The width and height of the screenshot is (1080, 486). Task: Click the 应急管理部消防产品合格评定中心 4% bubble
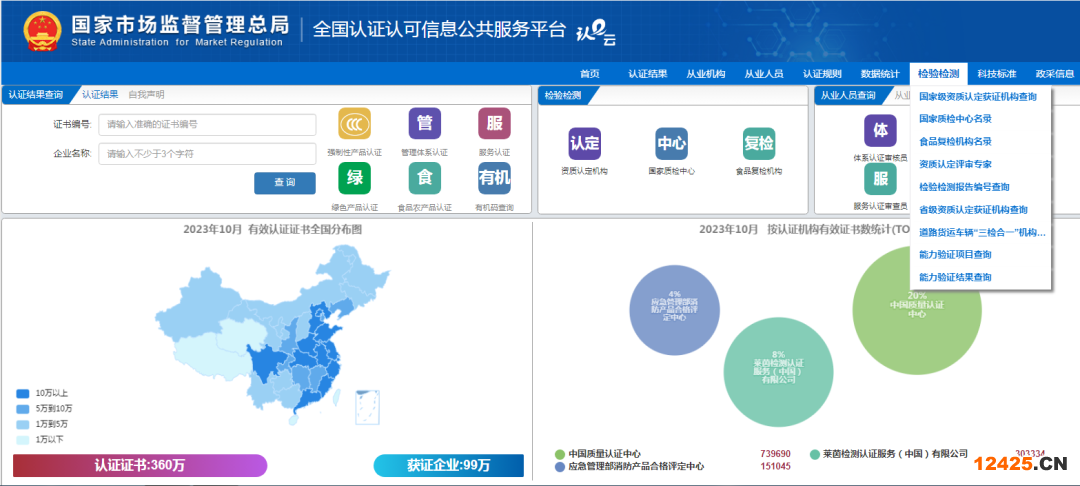point(675,309)
